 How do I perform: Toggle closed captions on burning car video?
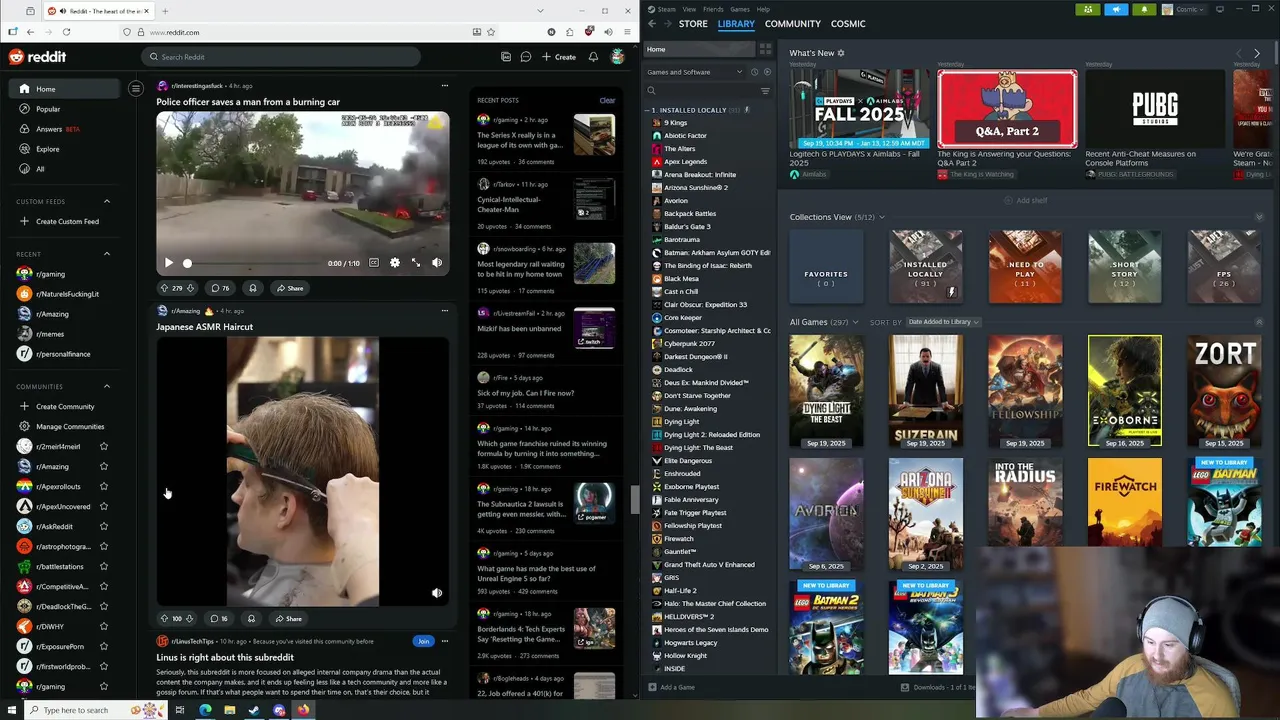(x=373, y=263)
